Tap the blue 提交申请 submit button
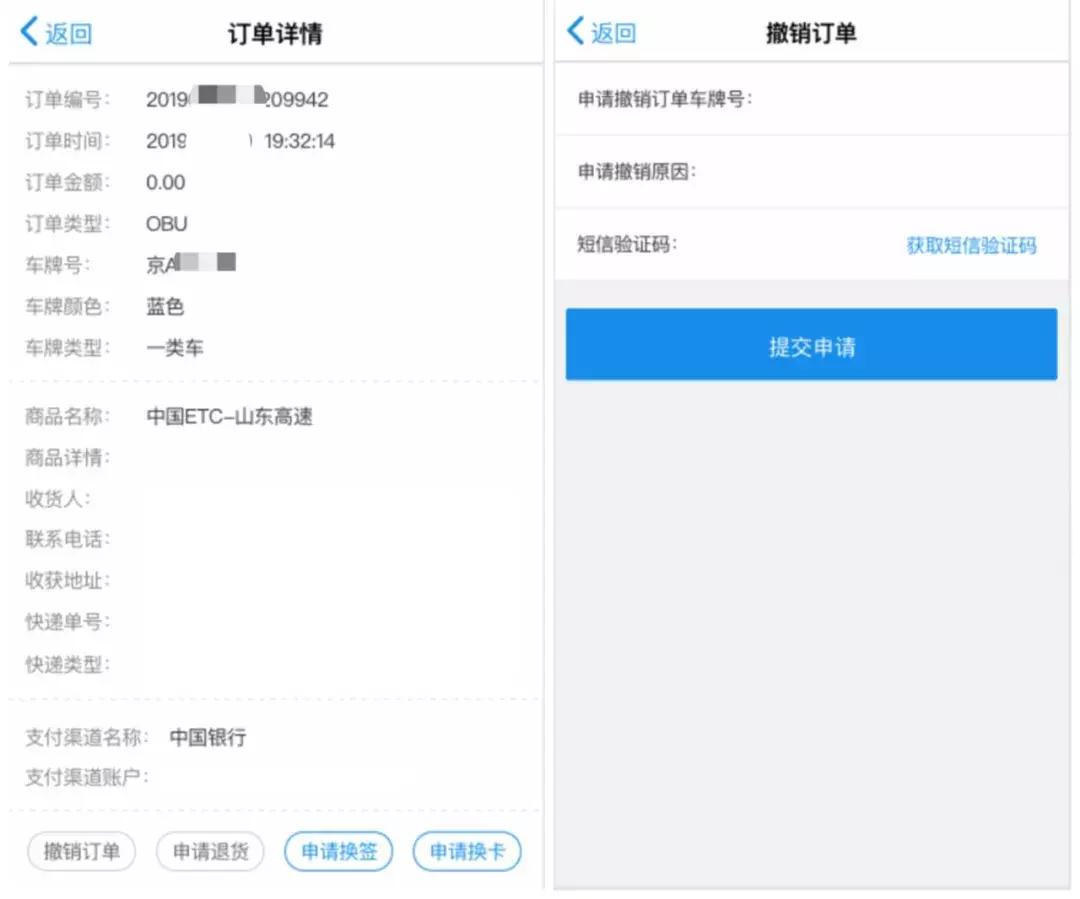The width and height of the screenshot is (1080, 899). (x=812, y=343)
